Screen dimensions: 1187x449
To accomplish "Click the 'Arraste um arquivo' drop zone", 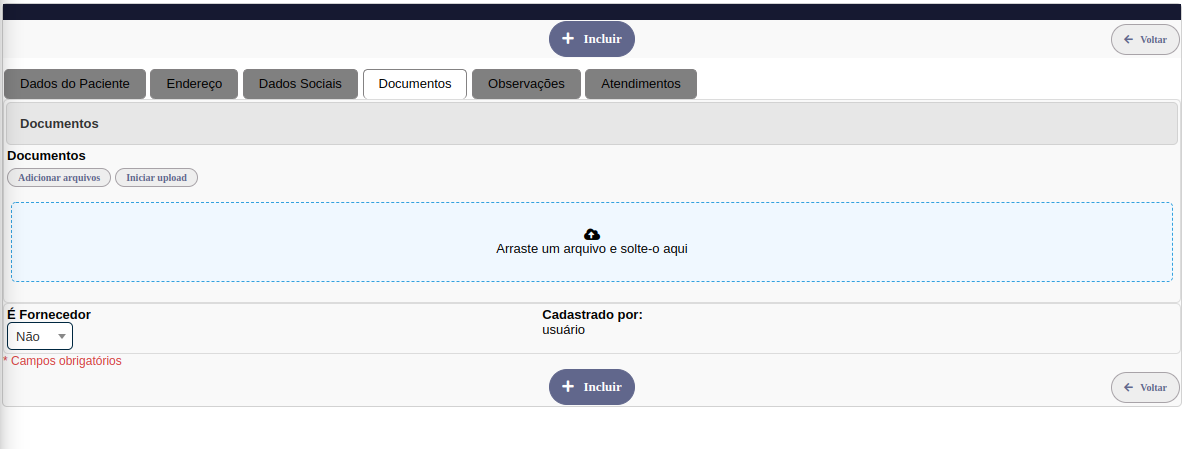I will click(592, 262).
